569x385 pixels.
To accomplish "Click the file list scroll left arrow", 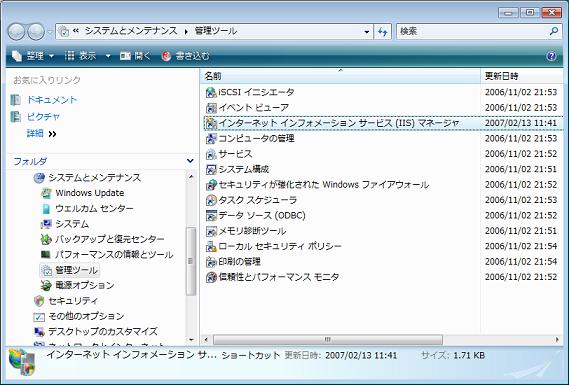I will (206, 340).
